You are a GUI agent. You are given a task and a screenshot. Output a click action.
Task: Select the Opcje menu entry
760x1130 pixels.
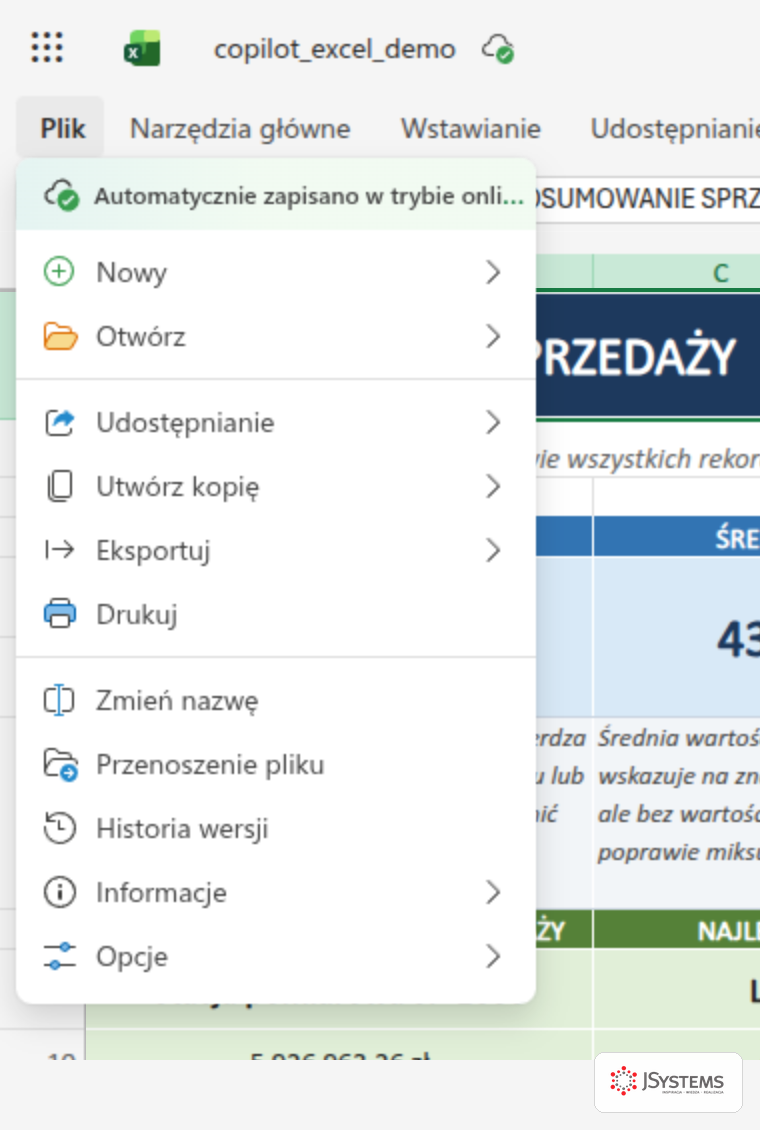tap(276, 957)
